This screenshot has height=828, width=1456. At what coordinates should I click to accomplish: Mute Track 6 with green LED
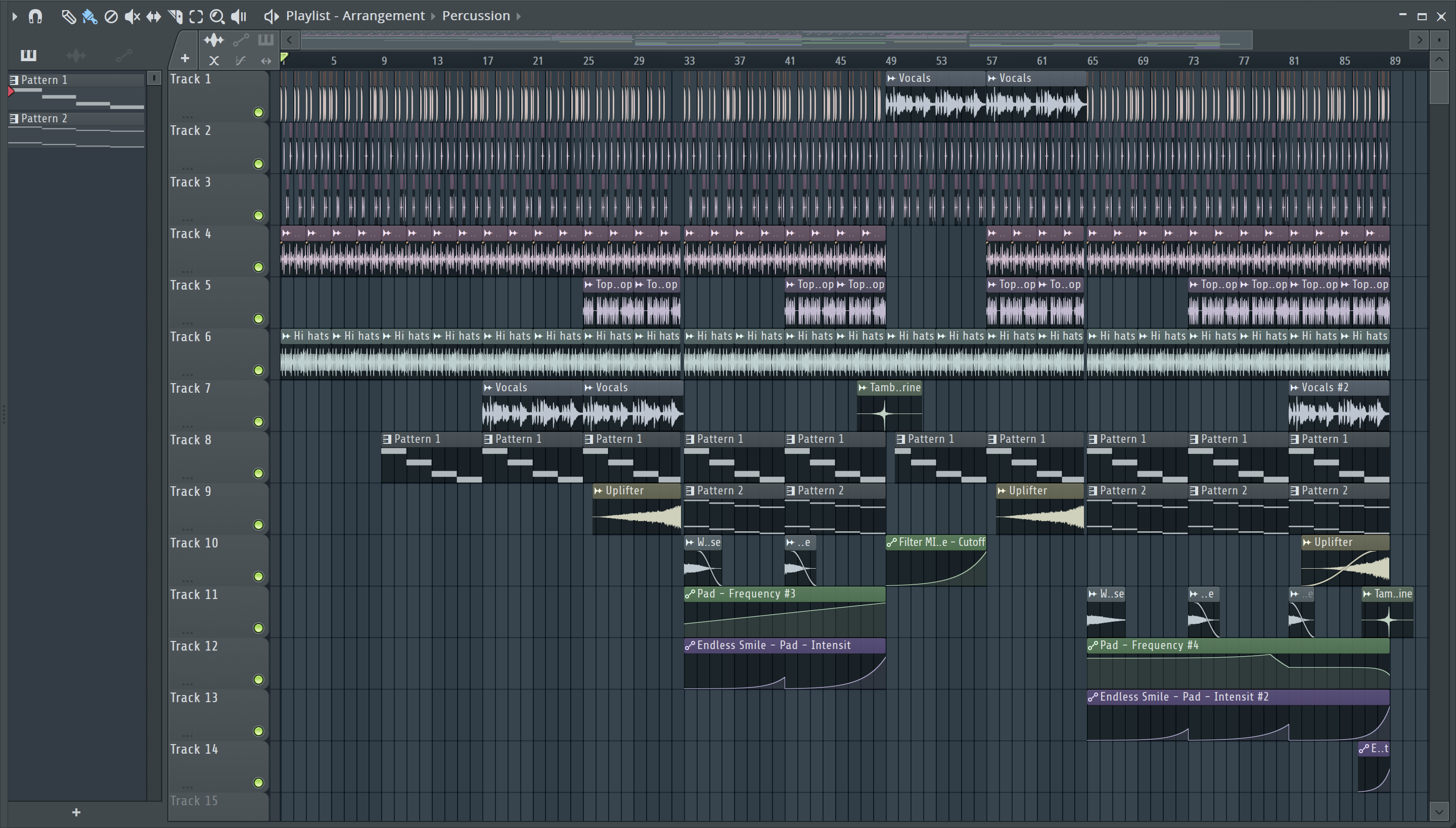[259, 370]
